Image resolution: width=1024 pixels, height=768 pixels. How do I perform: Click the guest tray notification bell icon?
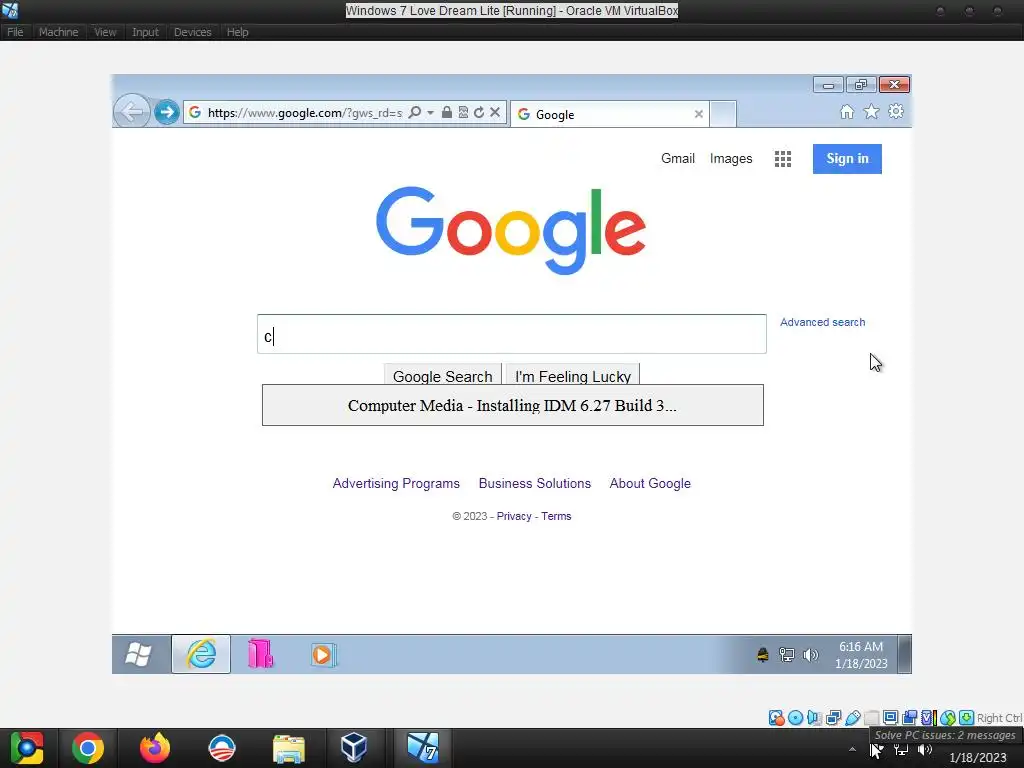point(762,654)
